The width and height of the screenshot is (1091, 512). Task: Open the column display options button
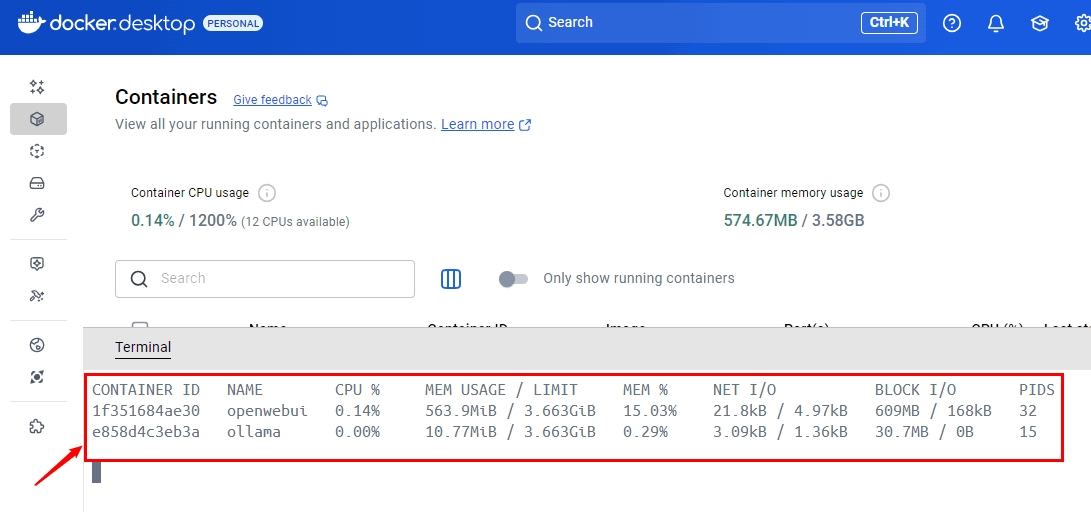451,279
